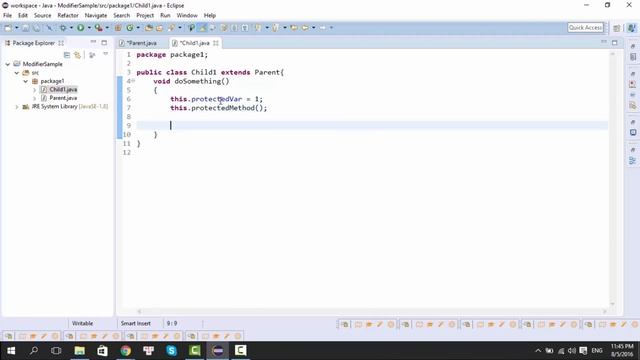This screenshot has width=640, height=360.
Task: Click the Open Perspective icon
Action: click(617, 28)
